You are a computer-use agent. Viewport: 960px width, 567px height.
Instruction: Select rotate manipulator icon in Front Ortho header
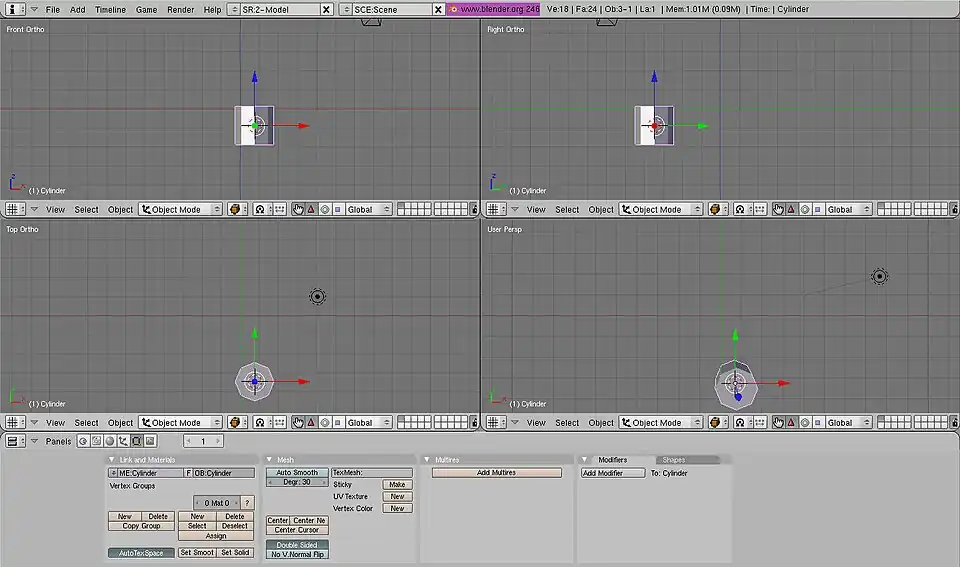pos(324,210)
